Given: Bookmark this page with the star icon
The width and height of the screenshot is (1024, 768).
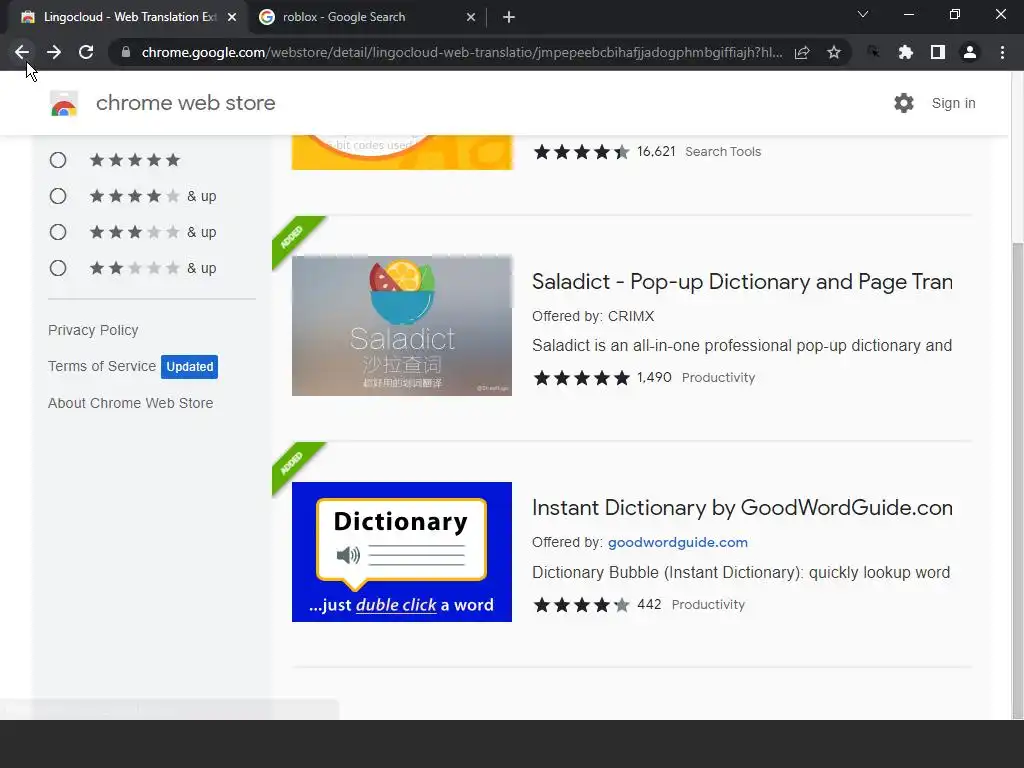Looking at the screenshot, I should (833, 52).
